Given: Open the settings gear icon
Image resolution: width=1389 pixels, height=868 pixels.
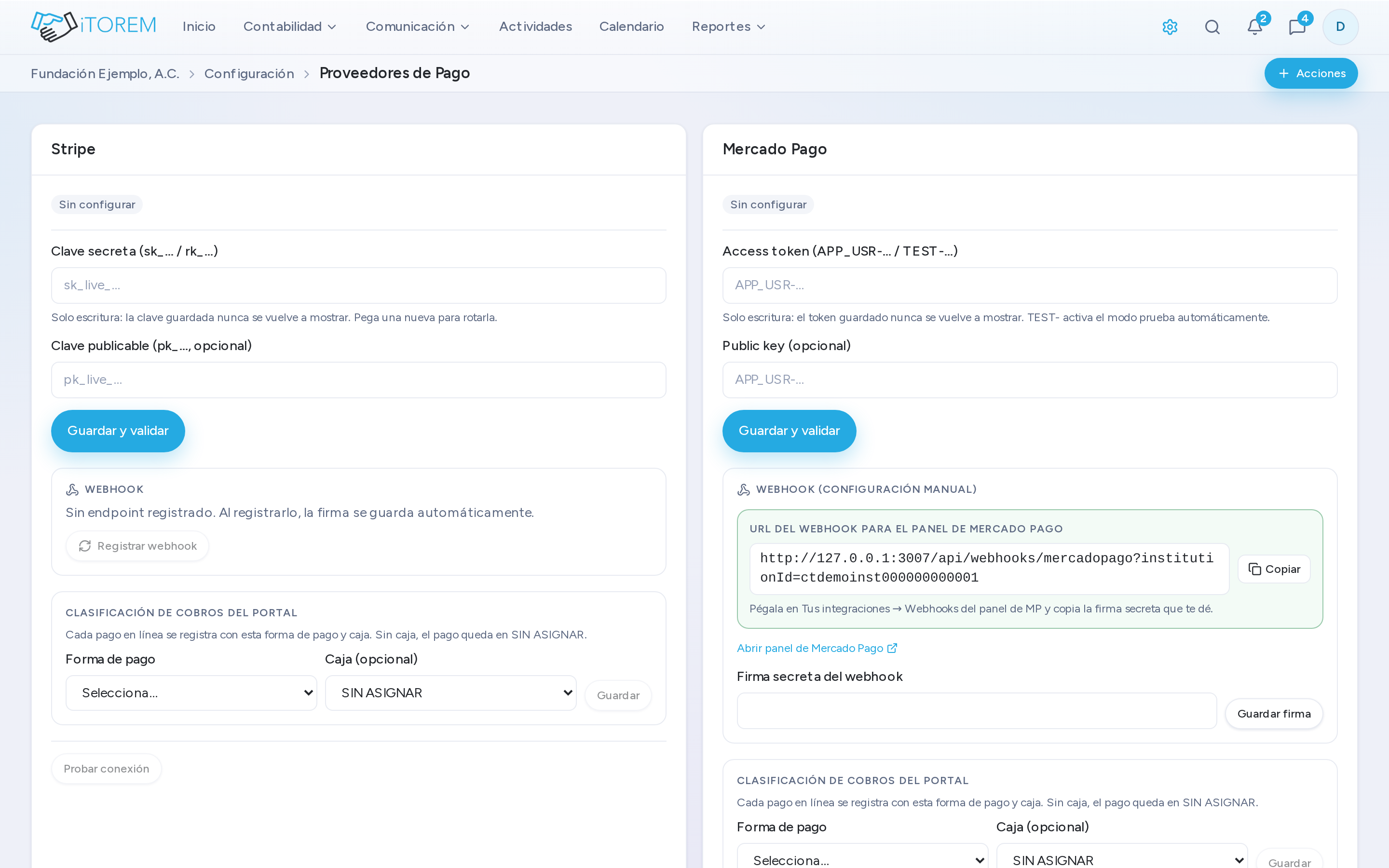Looking at the screenshot, I should coord(1170,27).
